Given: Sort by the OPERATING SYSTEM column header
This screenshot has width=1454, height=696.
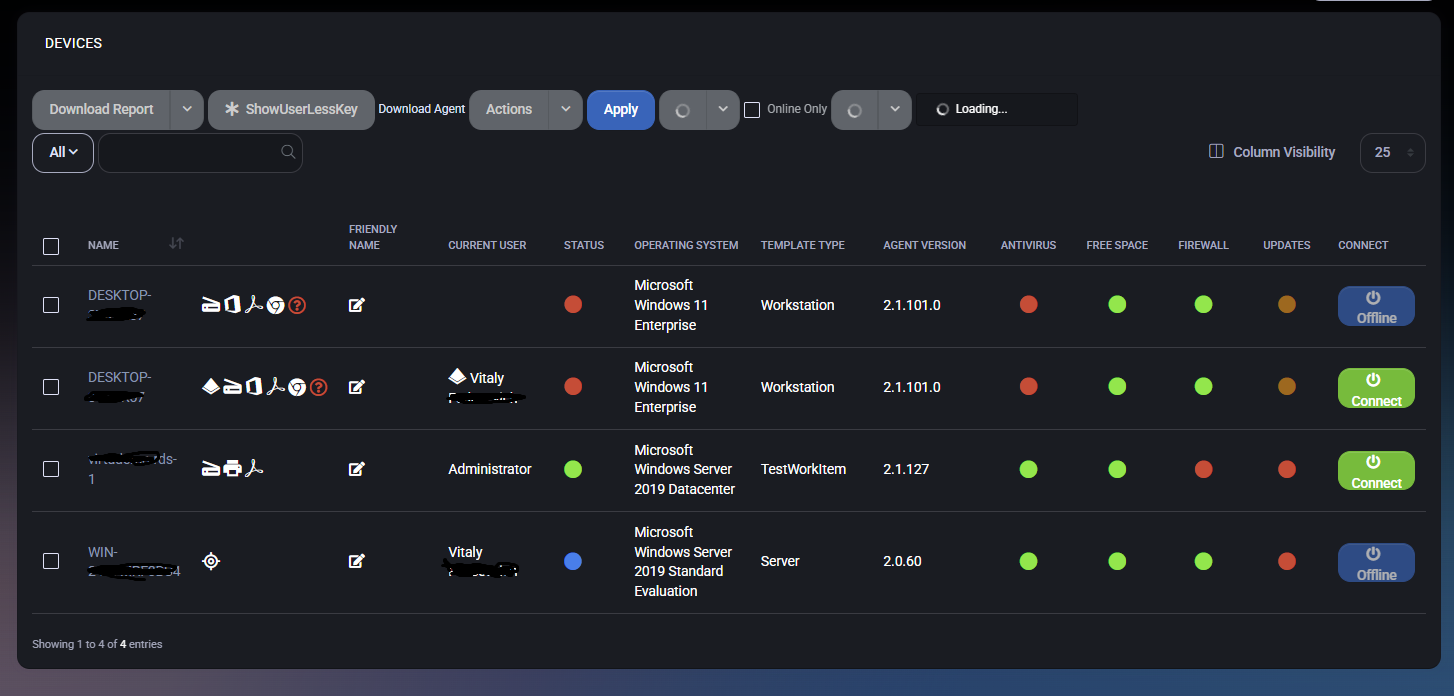Looking at the screenshot, I should pos(686,245).
